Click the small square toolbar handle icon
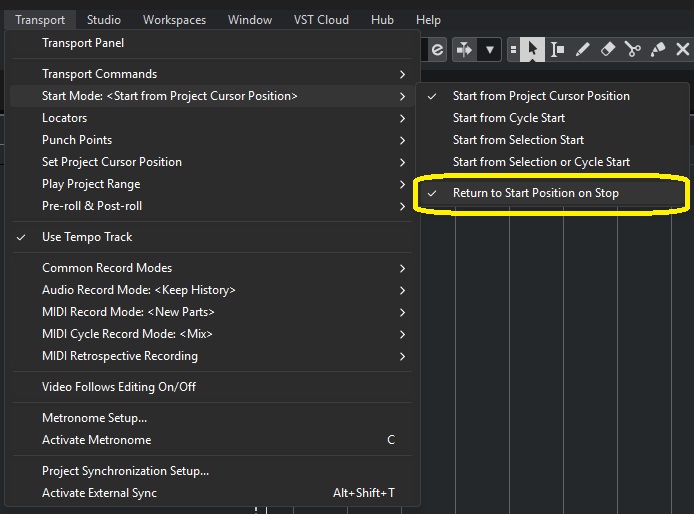The height and width of the screenshot is (514, 694). pos(513,49)
